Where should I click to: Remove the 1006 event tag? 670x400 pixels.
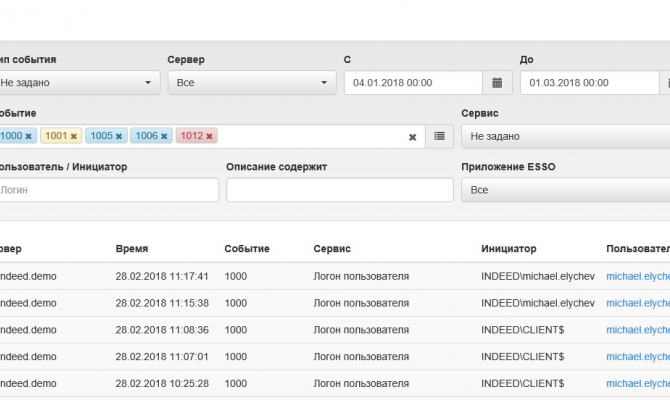[x=164, y=136]
